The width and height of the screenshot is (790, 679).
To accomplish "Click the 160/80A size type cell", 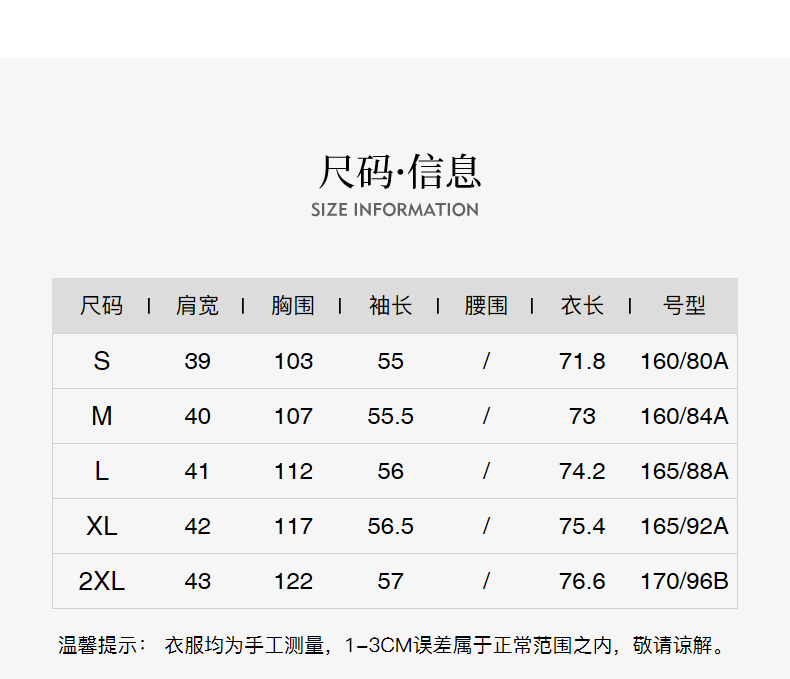I will click(x=684, y=361).
